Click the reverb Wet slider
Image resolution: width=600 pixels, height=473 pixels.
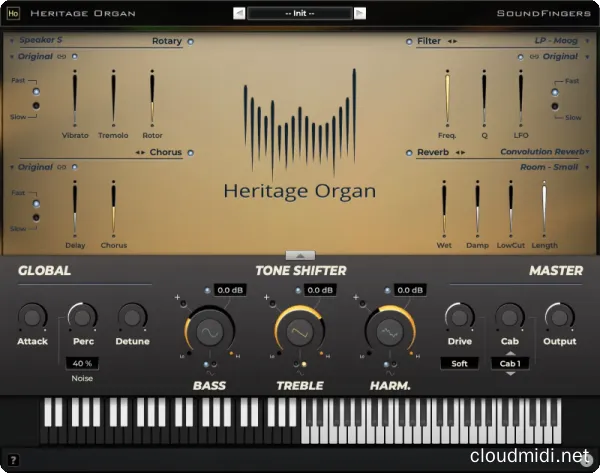[x=444, y=209]
